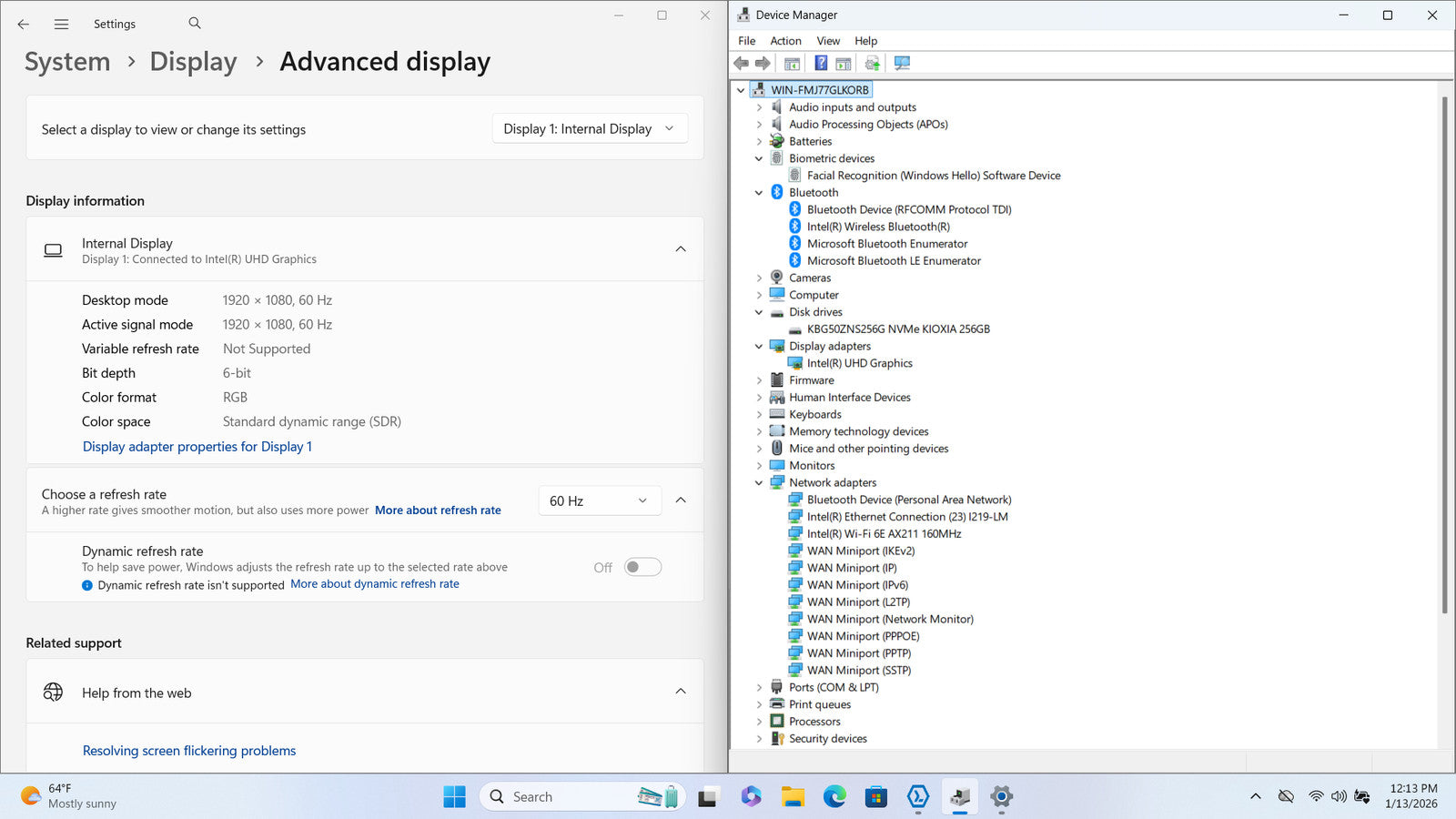Open the Action menu in Device Manager
Viewport: 1456px width, 819px height.
(785, 41)
